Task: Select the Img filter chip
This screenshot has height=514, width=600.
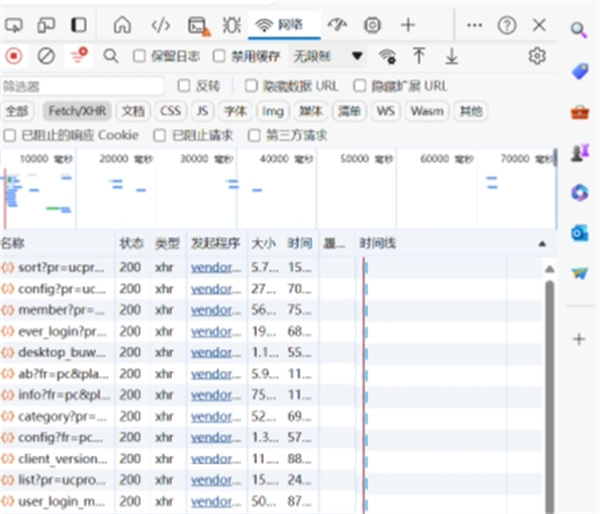Action: [273, 111]
